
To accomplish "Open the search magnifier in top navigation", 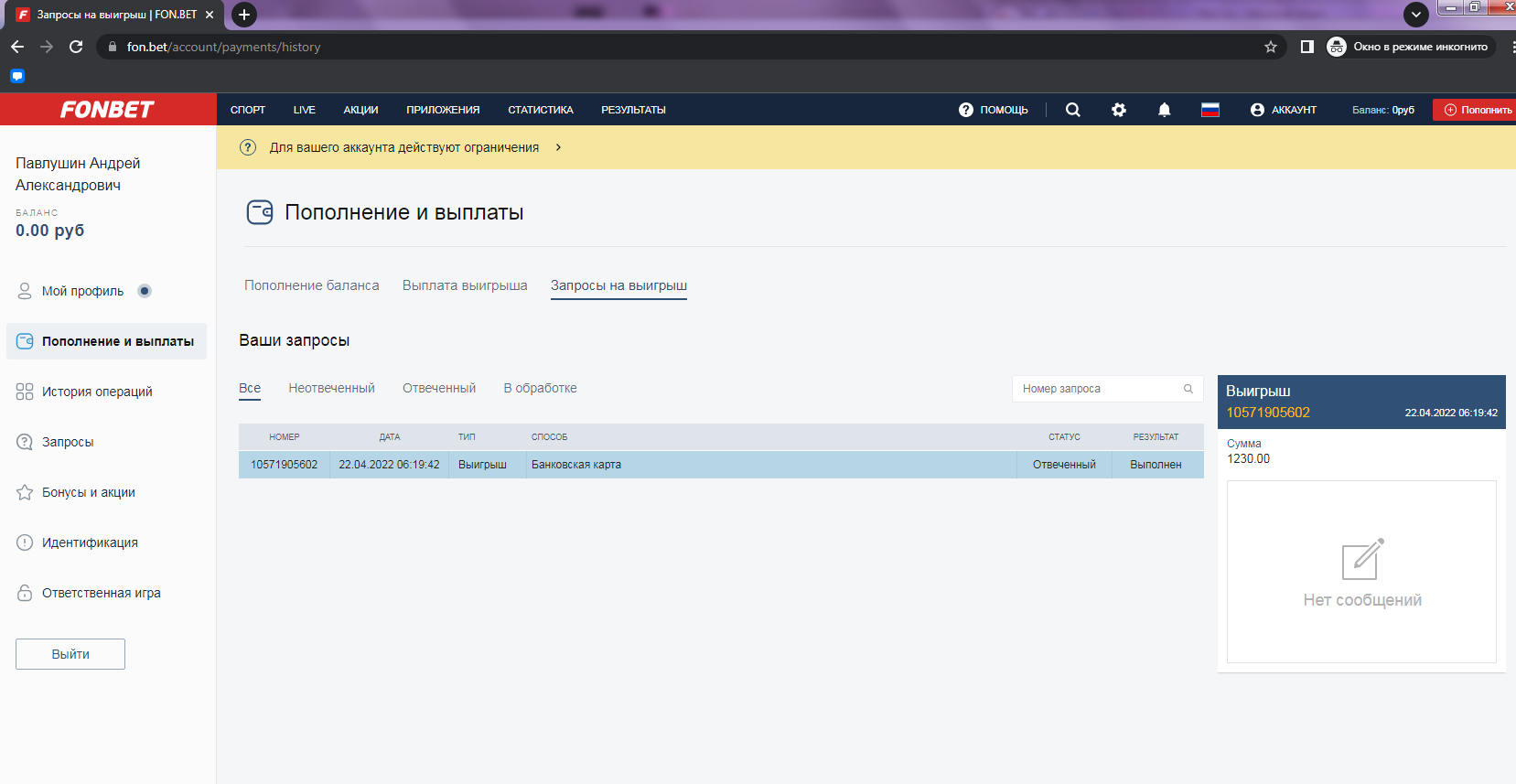I will click(x=1073, y=110).
